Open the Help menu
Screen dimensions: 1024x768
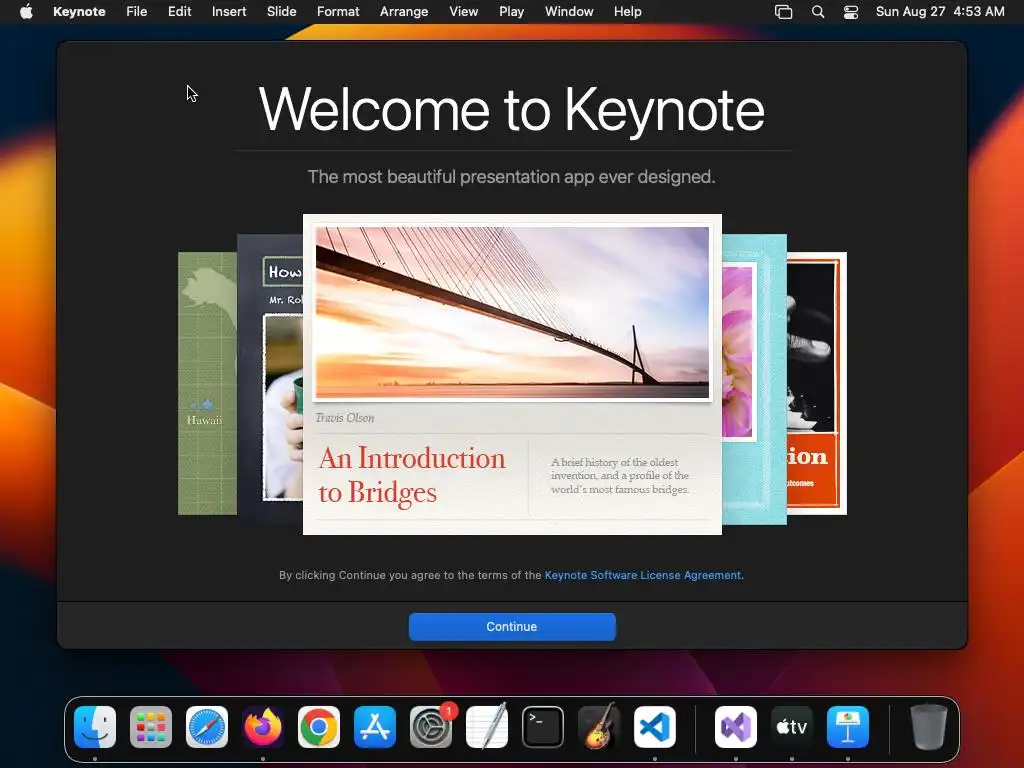[628, 12]
